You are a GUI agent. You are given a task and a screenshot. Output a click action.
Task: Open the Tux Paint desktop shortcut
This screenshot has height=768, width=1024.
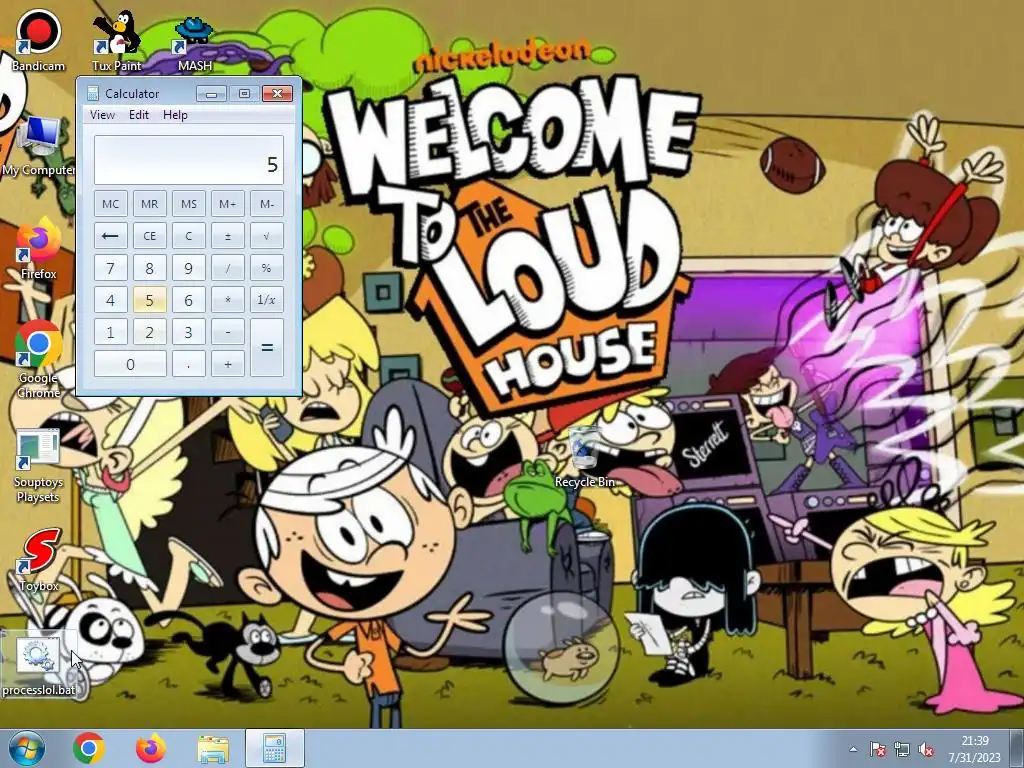coord(116,40)
